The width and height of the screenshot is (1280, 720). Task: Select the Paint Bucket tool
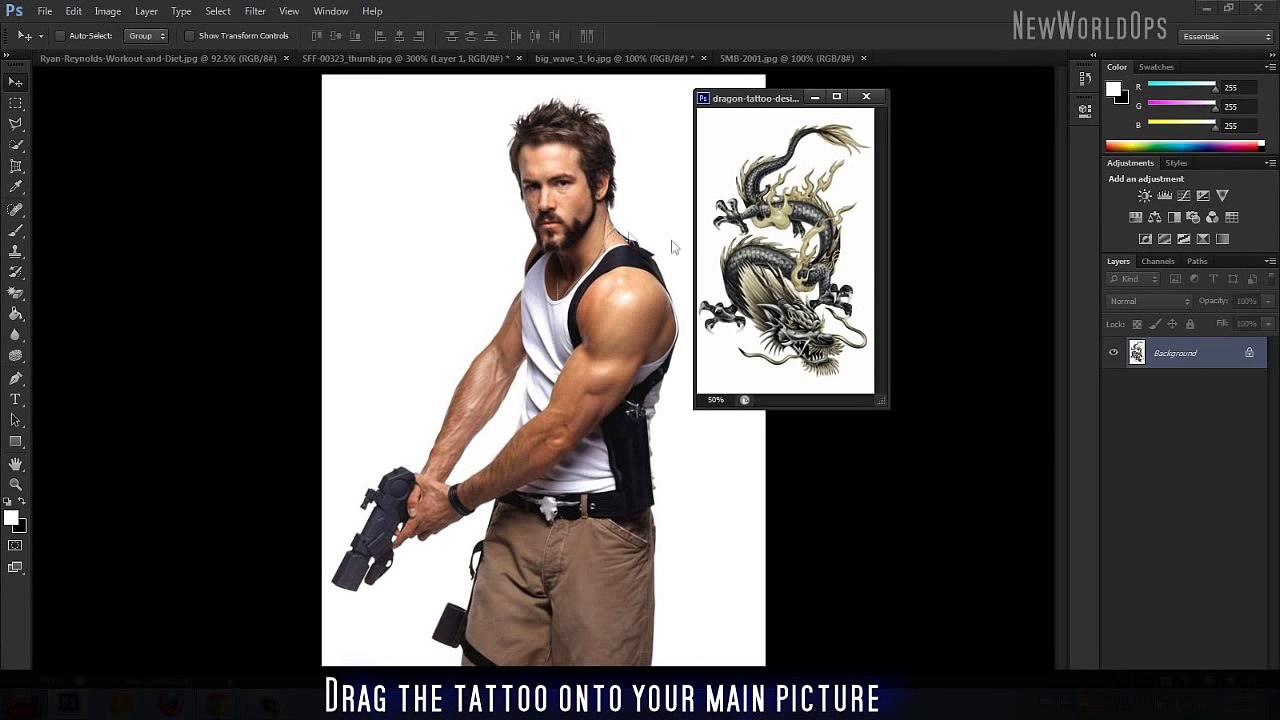pos(16,314)
